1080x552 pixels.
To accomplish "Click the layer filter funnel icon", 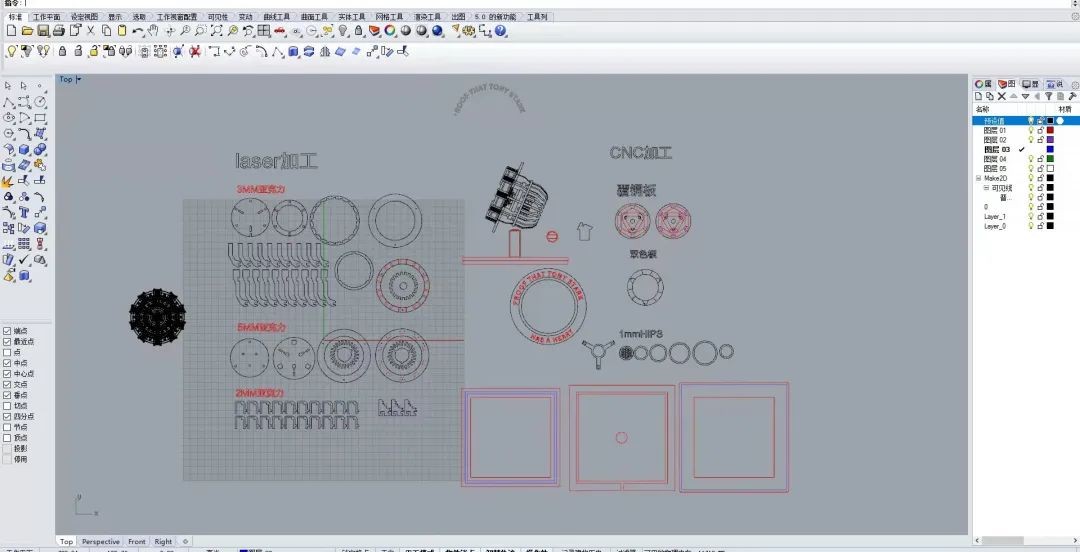I will point(1048,97).
